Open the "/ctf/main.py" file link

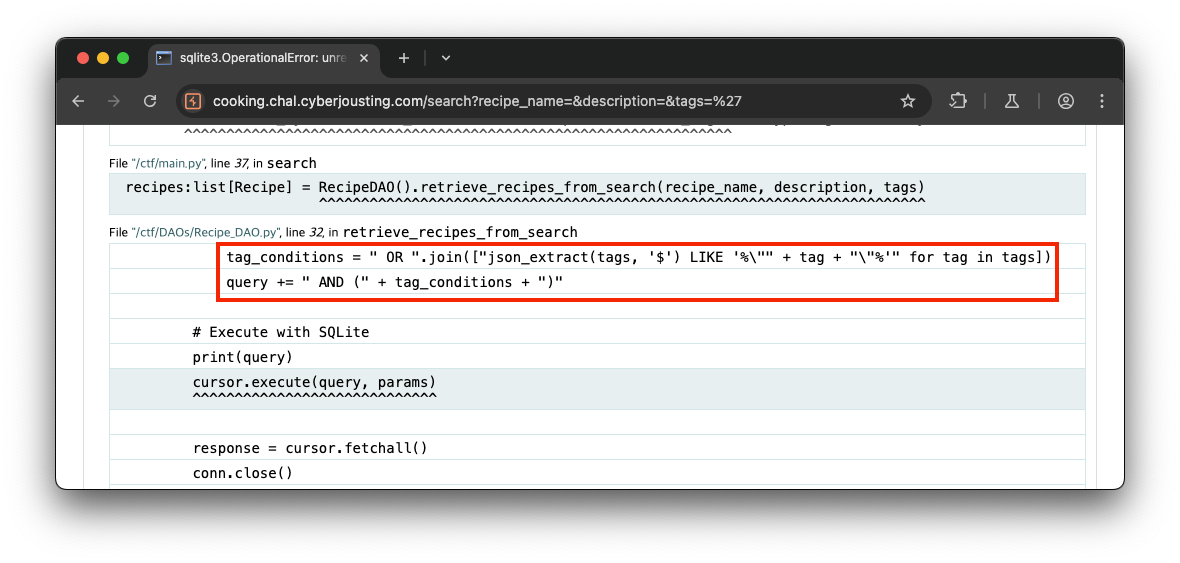tap(169, 163)
